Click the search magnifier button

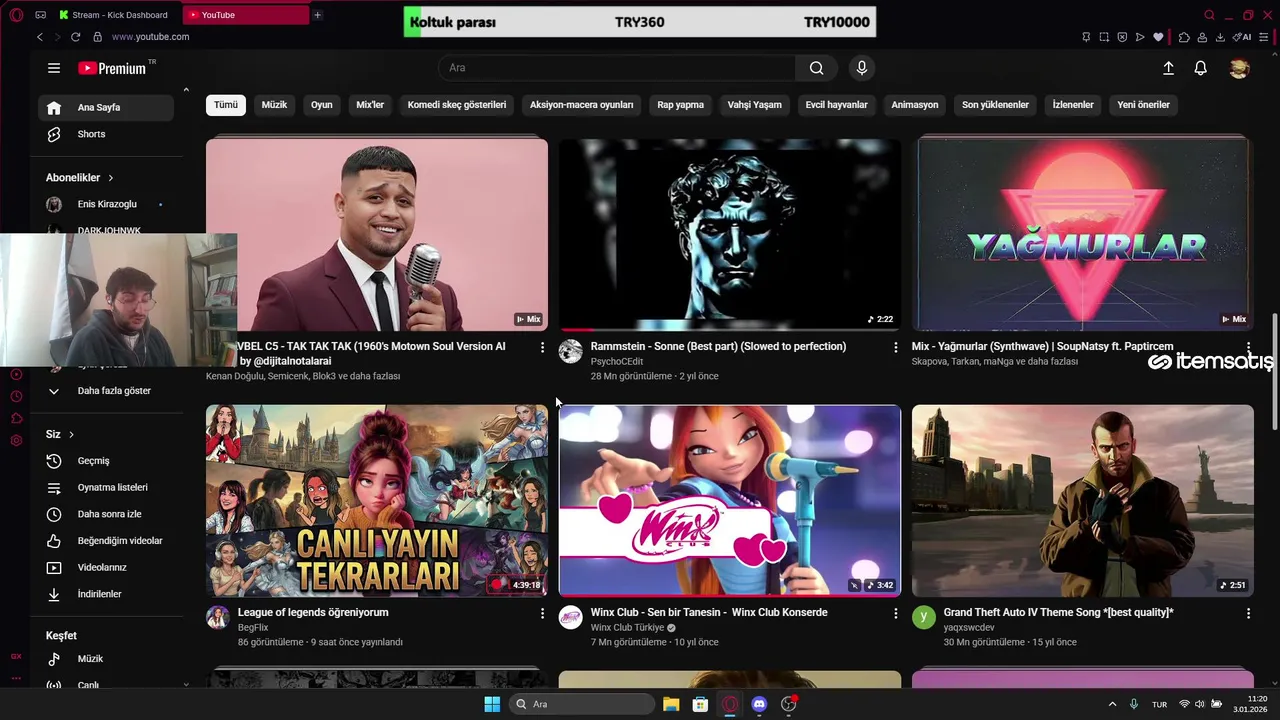point(817,68)
